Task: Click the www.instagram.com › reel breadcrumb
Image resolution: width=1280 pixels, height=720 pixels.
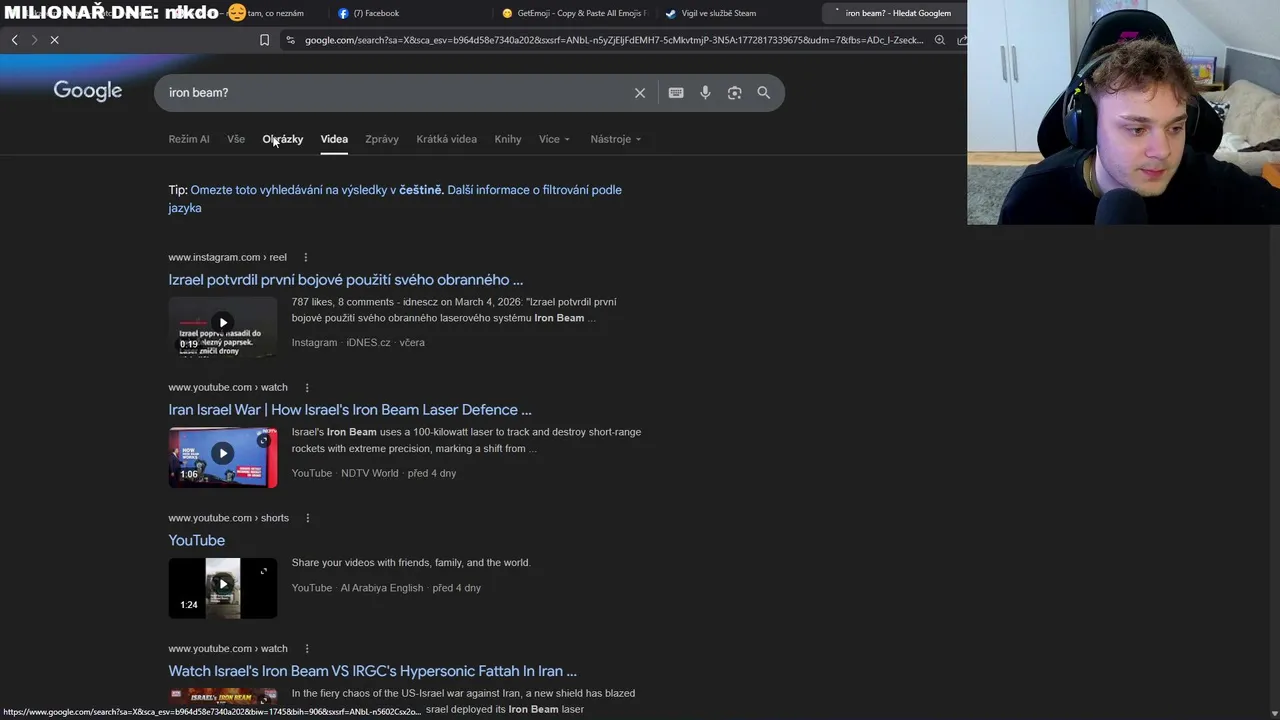Action: tap(227, 257)
